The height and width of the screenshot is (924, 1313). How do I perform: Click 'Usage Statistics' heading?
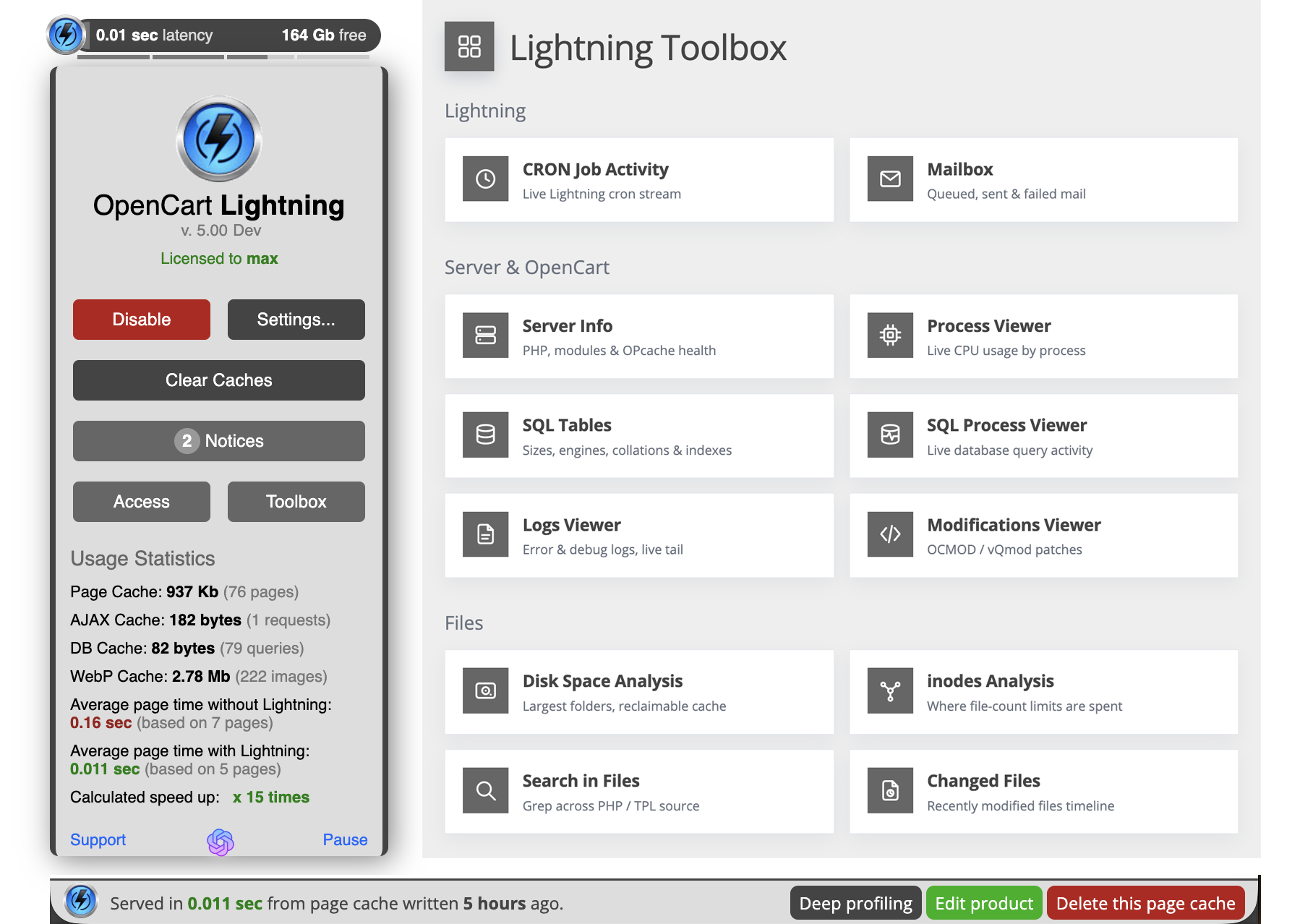coord(142,558)
